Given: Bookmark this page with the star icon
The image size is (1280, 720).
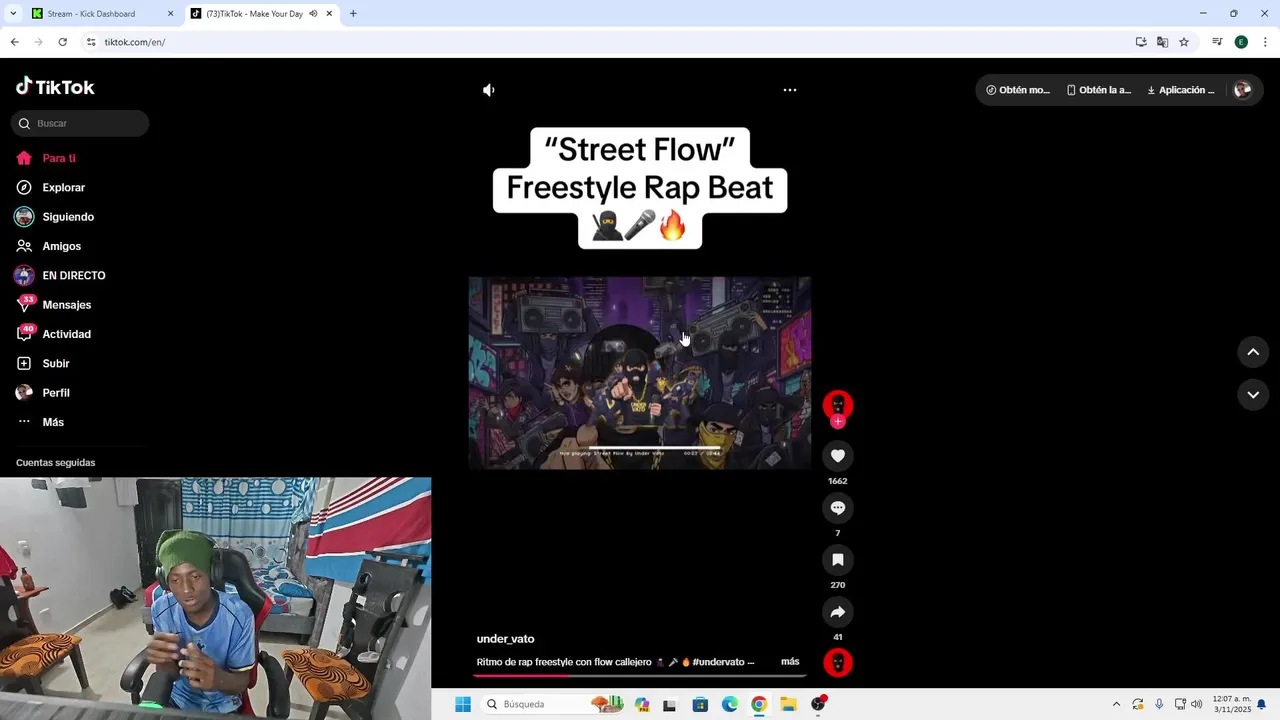Looking at the screenshot, I should (1184, 42).
